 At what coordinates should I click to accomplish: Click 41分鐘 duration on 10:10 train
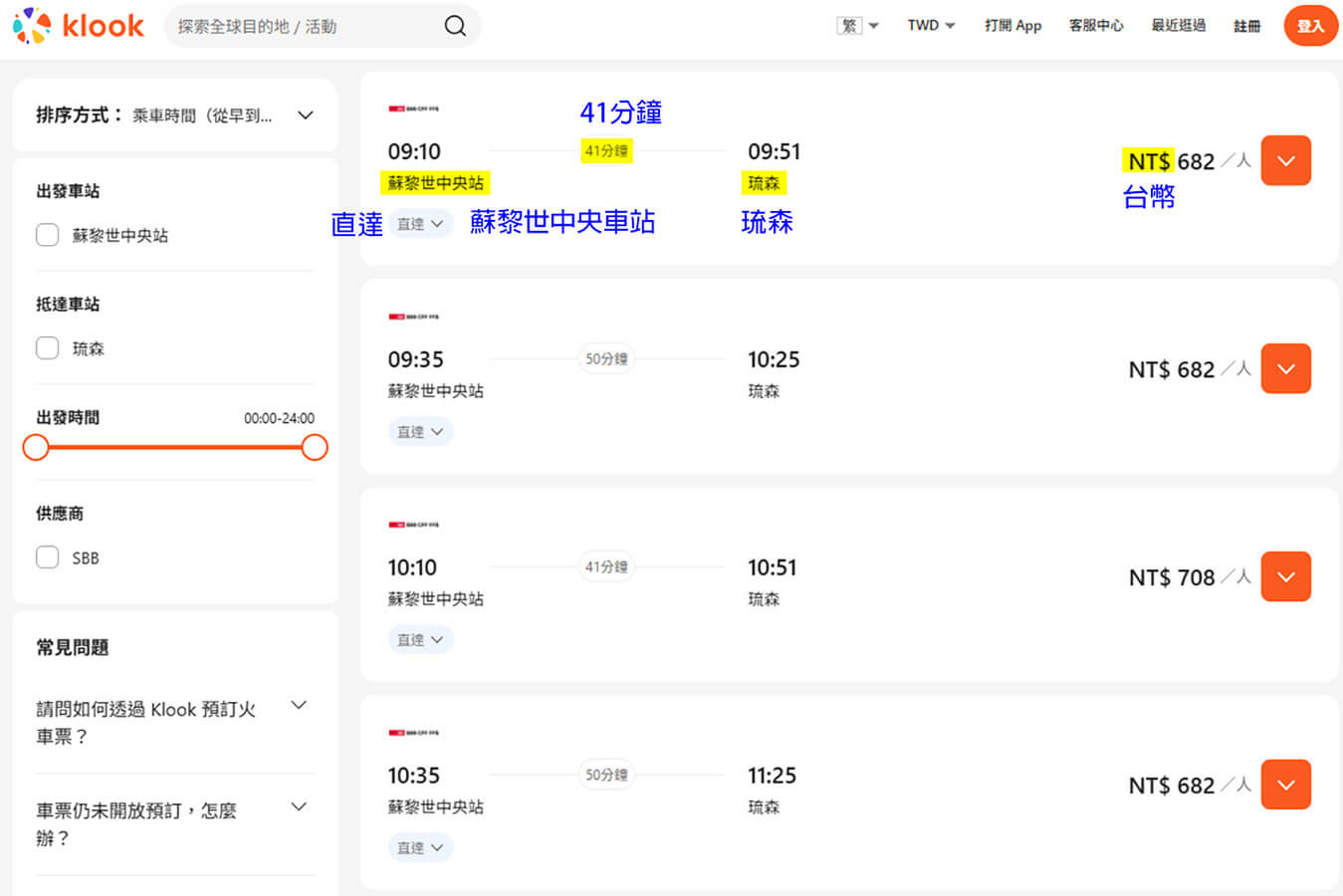tap(606, 566)
